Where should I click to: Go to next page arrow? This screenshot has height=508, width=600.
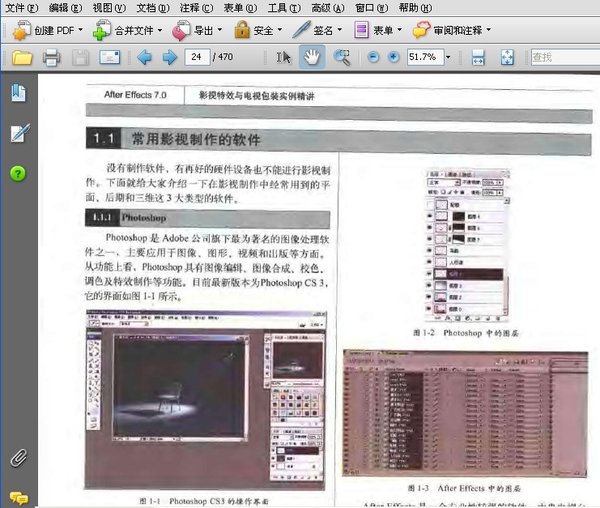click(170, 57)
